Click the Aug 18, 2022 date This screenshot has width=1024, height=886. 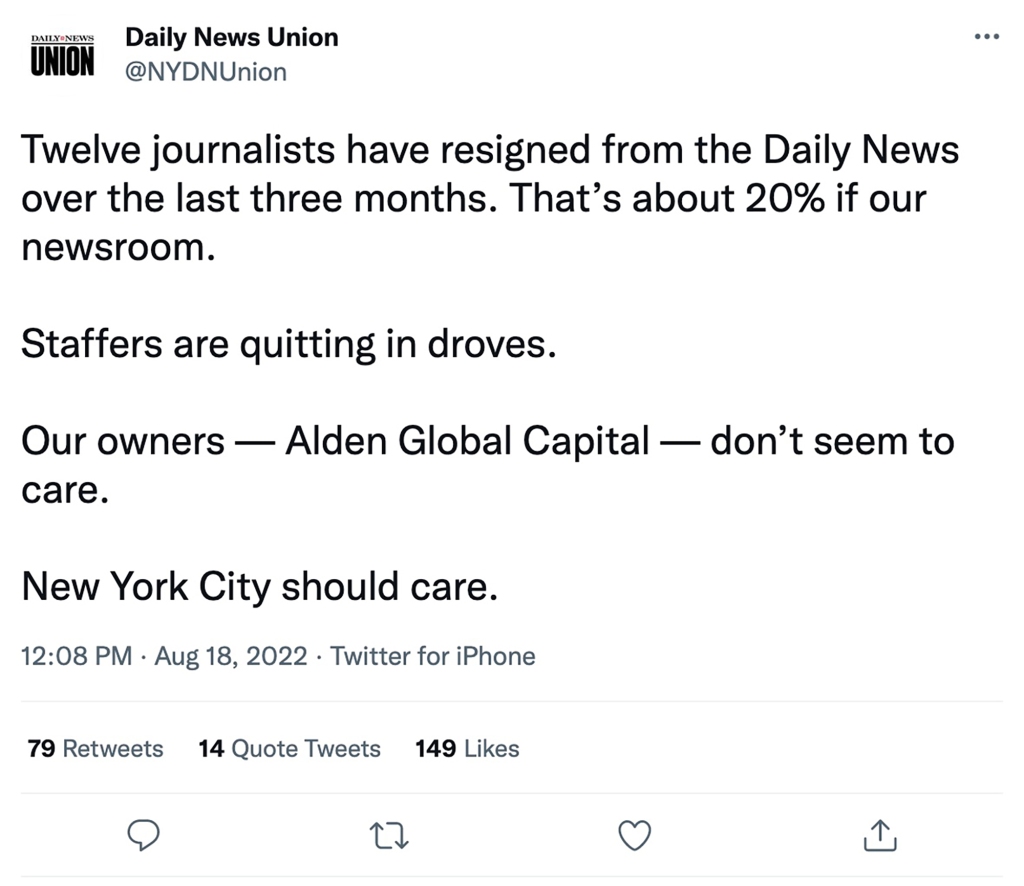pyautogui.click(x=230, y=656)
